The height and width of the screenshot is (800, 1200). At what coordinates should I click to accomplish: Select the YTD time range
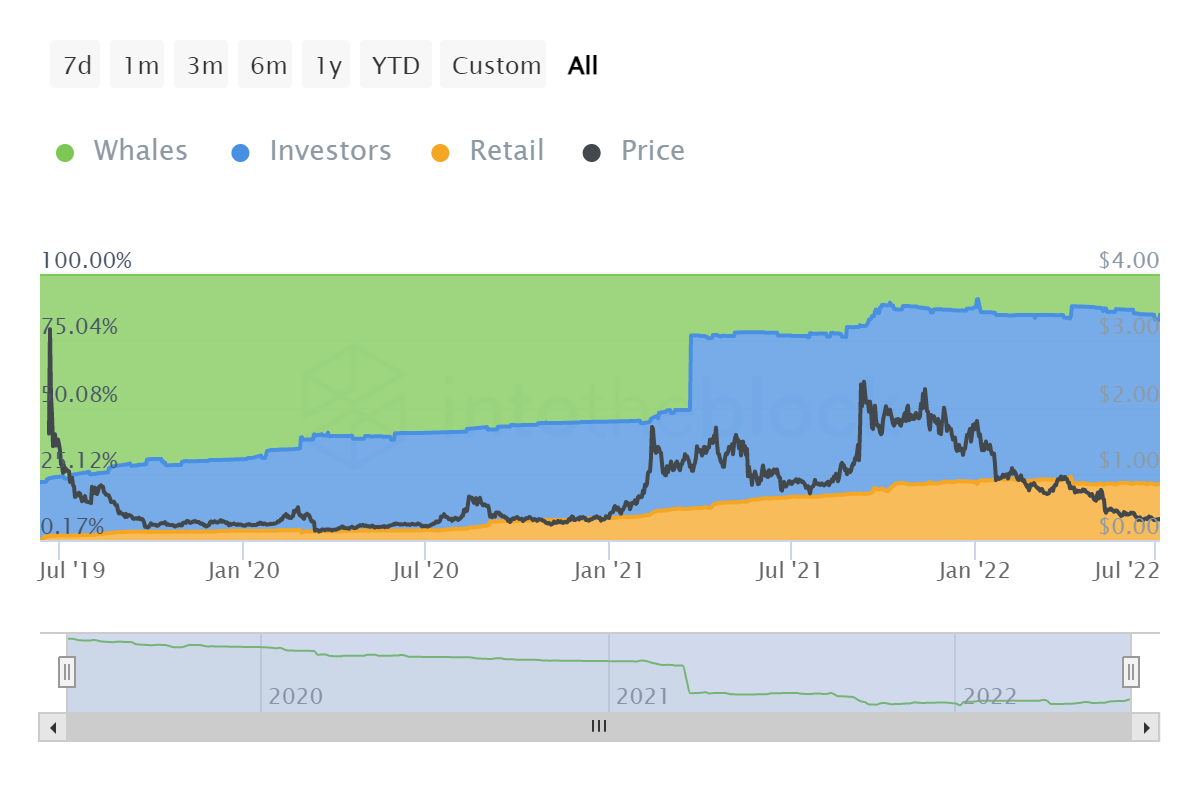tap(396, 65)
